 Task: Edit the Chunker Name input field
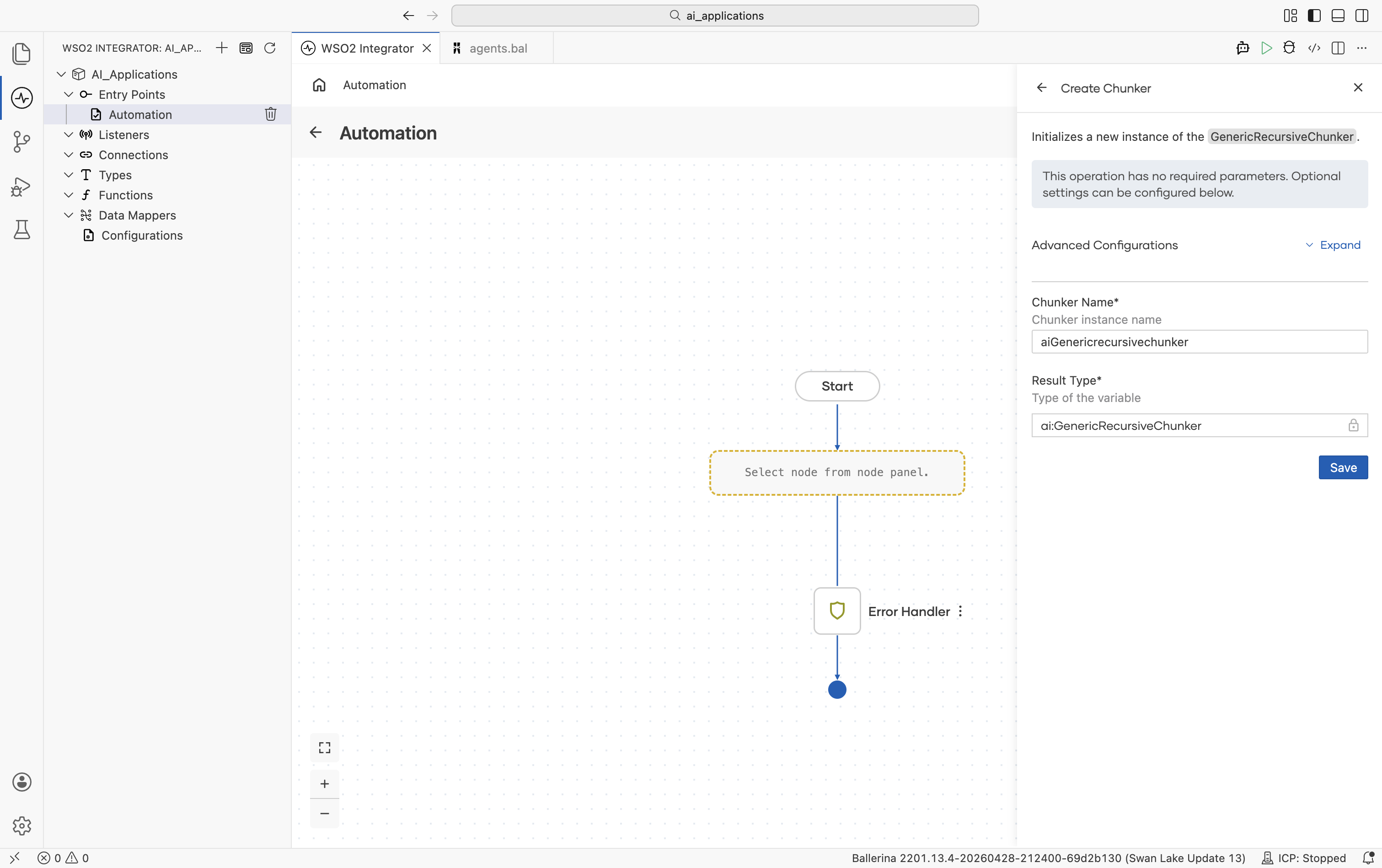(x=1200, y=342)
